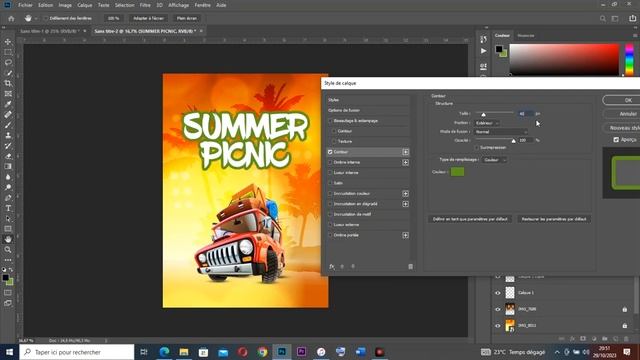Open Microsoft Edge from the taskbar
The height and width of the screenshot is (360, 640).
(164, 352)
